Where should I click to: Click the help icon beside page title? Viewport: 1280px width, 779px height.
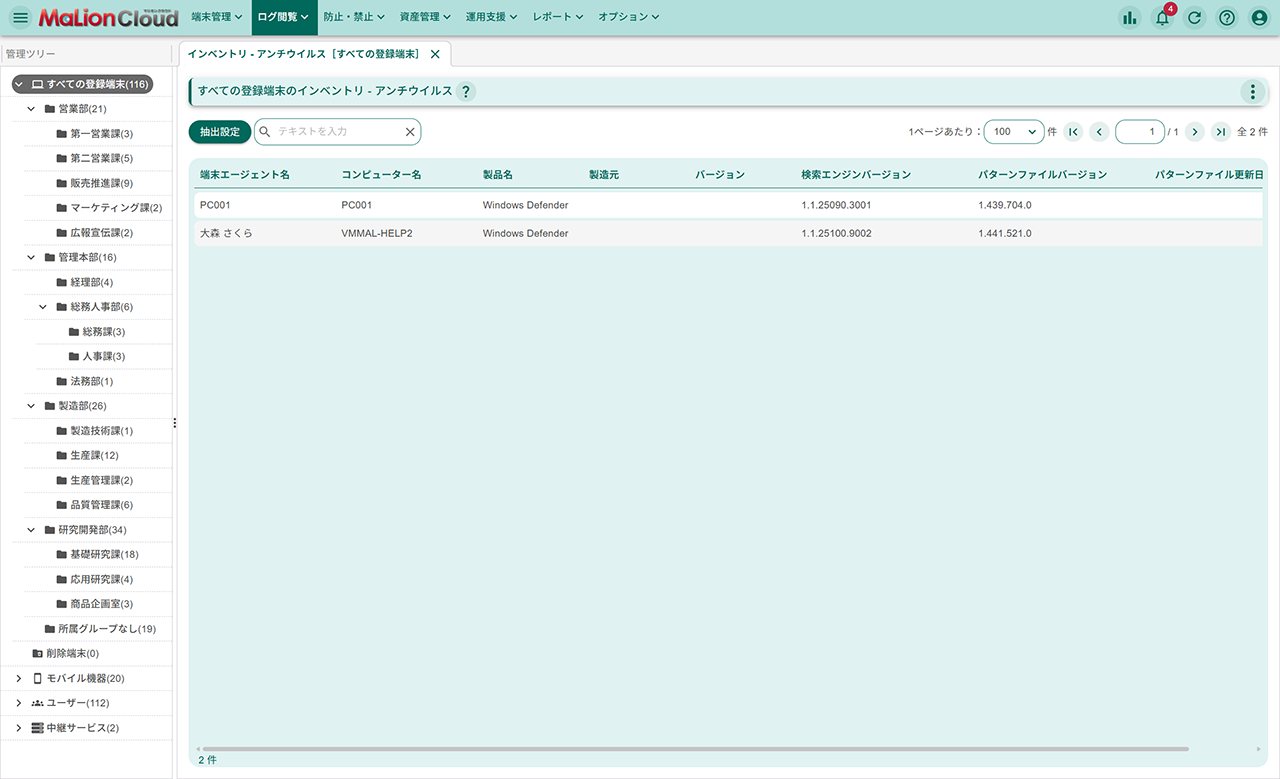coord(466,92)
